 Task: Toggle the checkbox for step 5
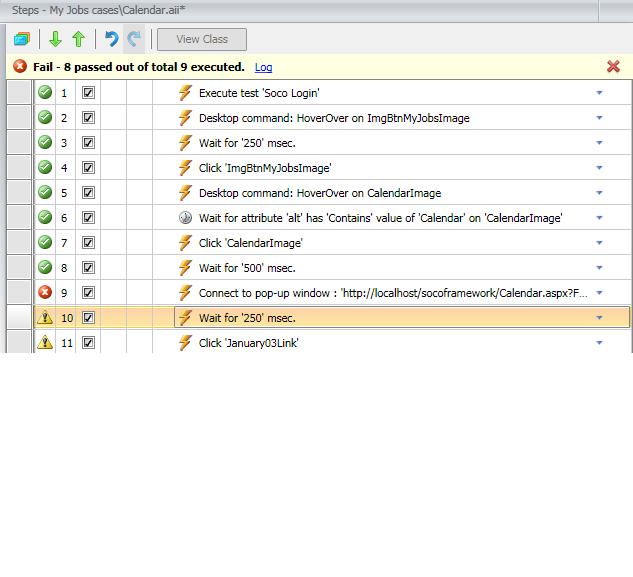(88, 192)
